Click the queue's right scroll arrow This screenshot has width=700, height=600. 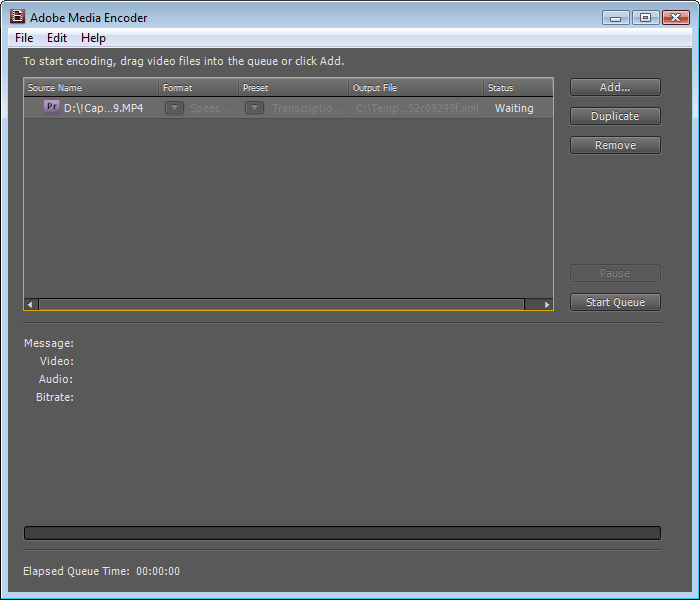click(547, 304)
